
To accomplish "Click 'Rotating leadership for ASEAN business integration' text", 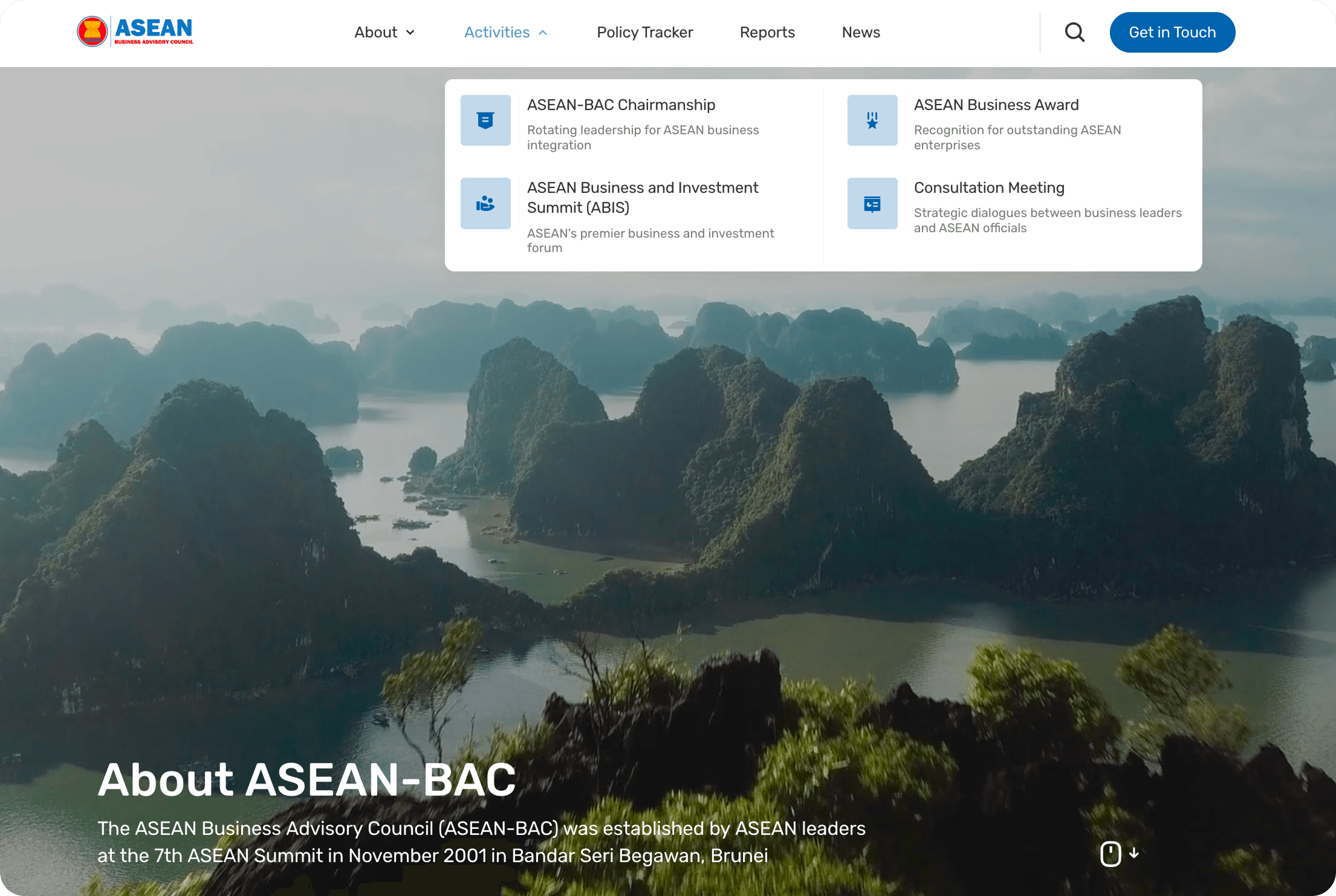I will point(643,137).
